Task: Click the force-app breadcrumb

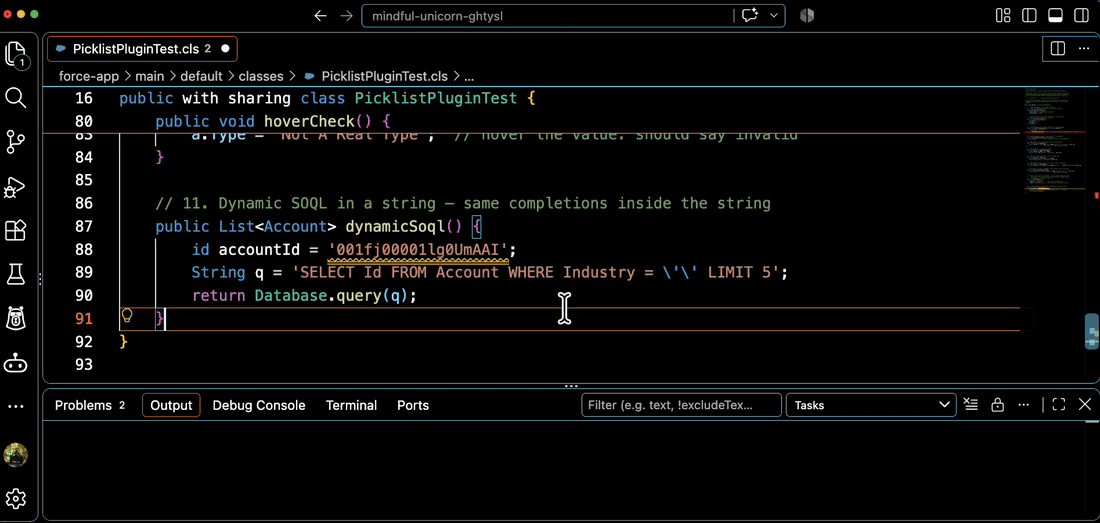Action: coord(89,76)
